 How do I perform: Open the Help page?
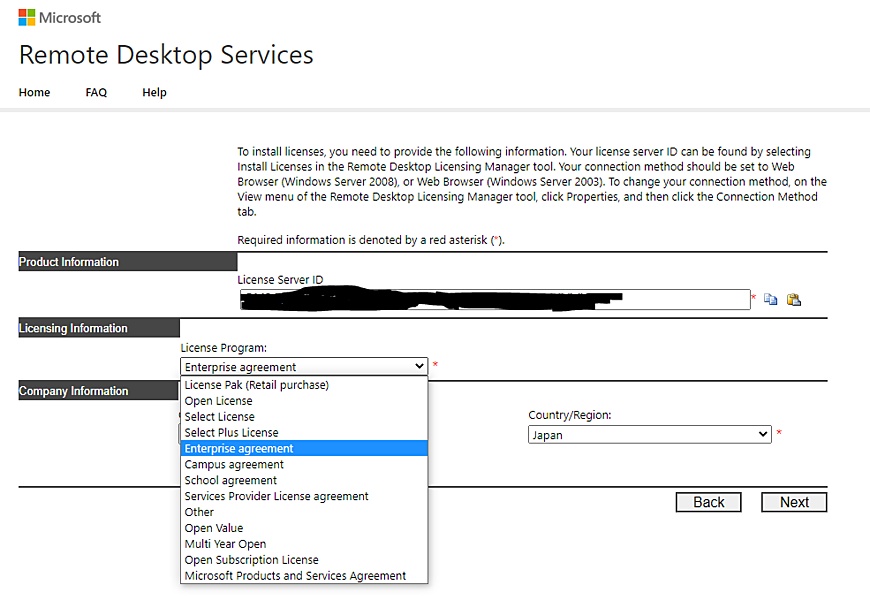click(154, 92)
